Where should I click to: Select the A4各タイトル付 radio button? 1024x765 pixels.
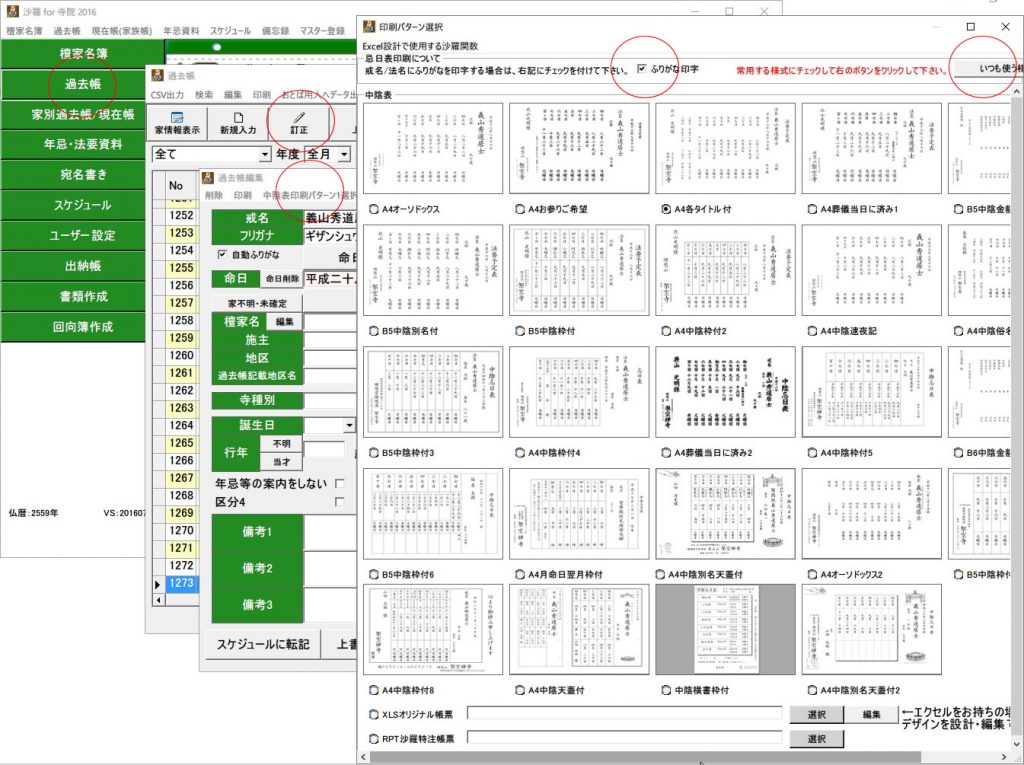666,209
